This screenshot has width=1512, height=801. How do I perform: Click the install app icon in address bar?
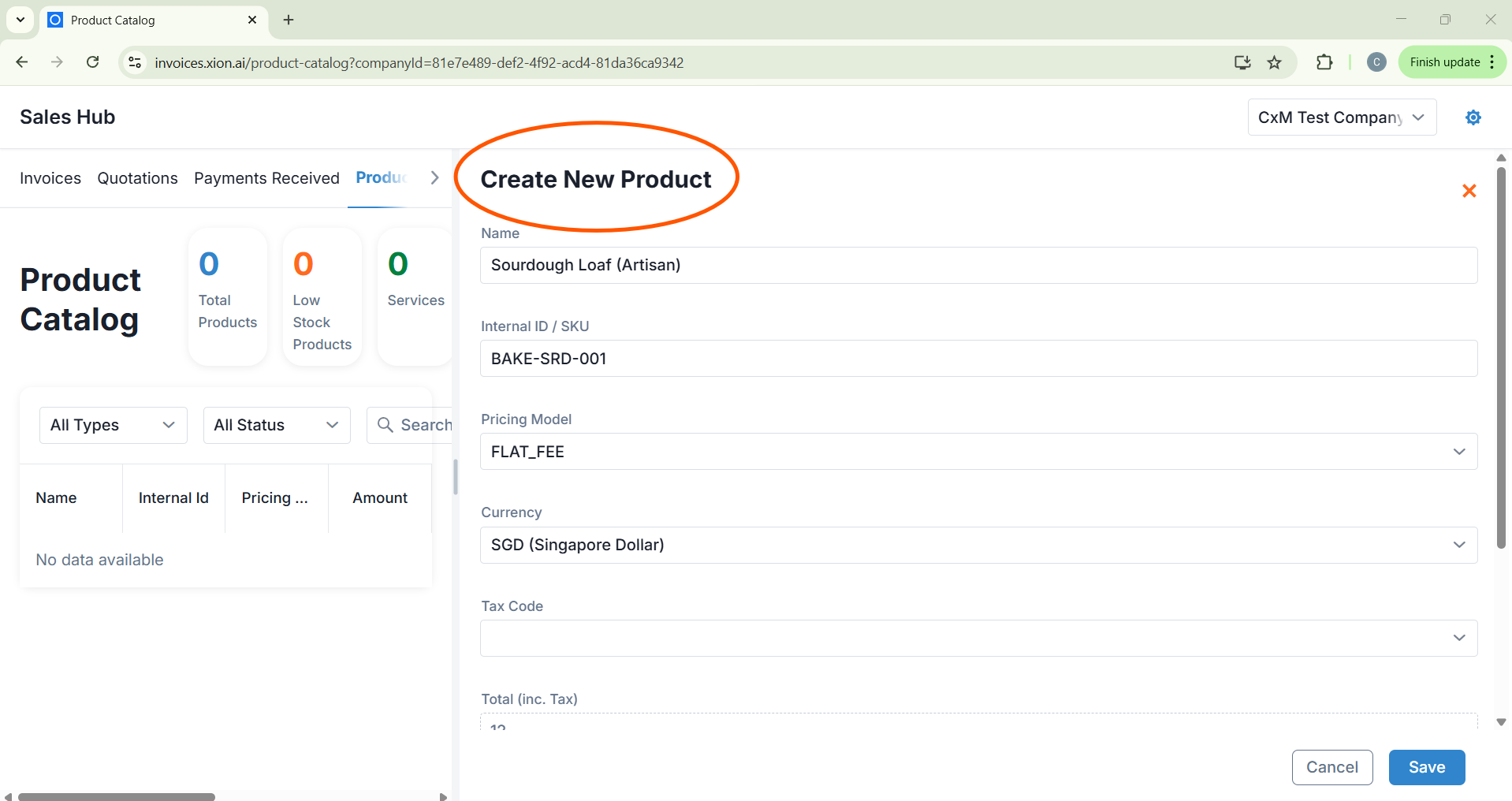click(x=1242, y=62)
